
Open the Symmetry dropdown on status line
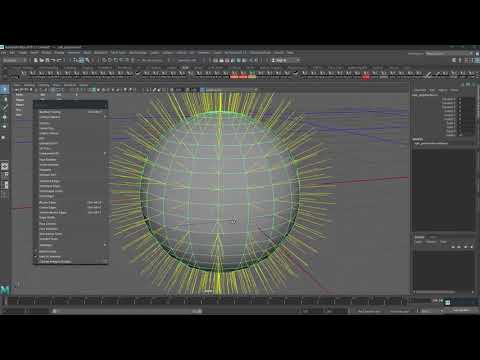187,60
